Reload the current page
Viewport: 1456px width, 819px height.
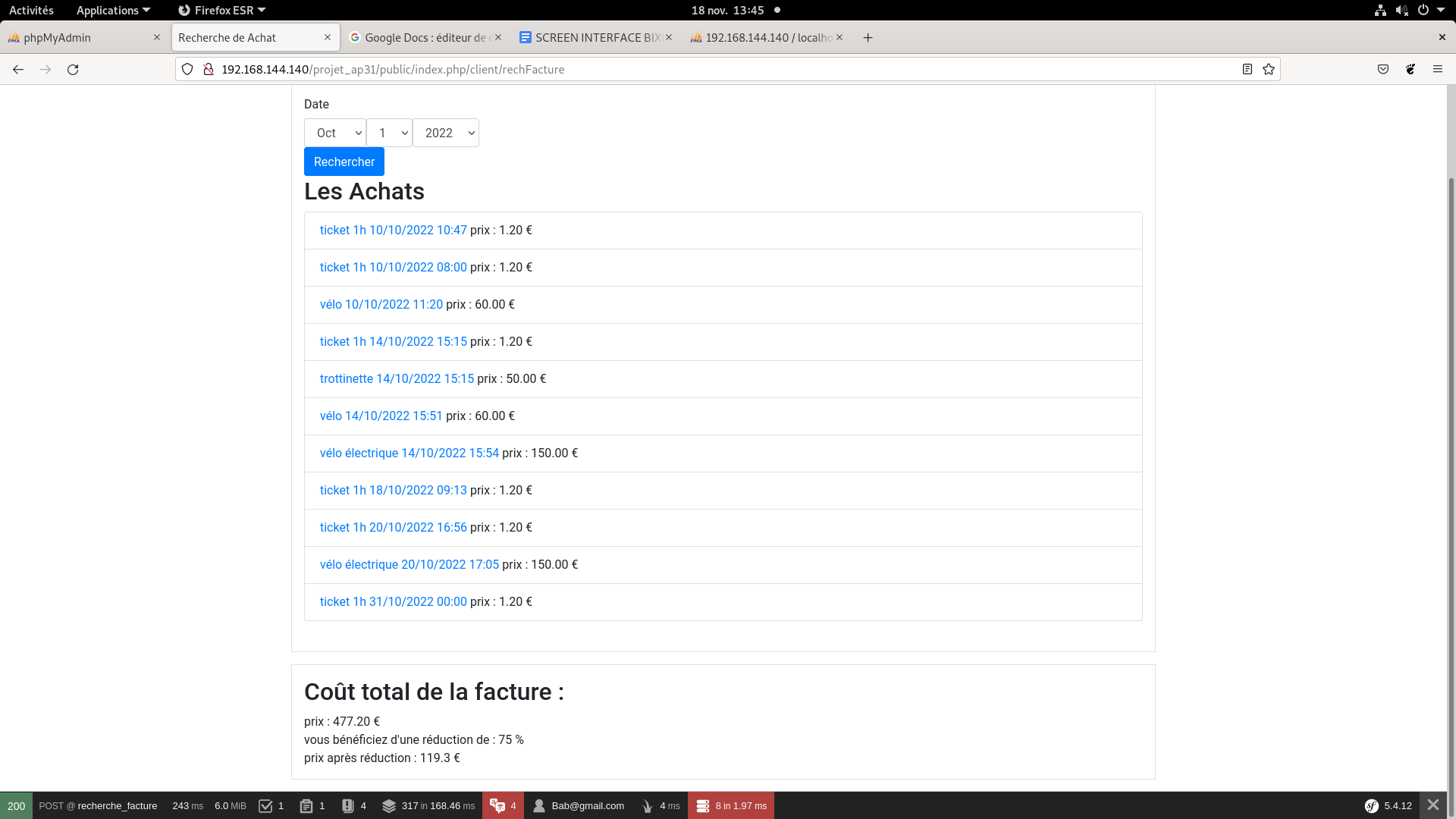click(73, 69)
